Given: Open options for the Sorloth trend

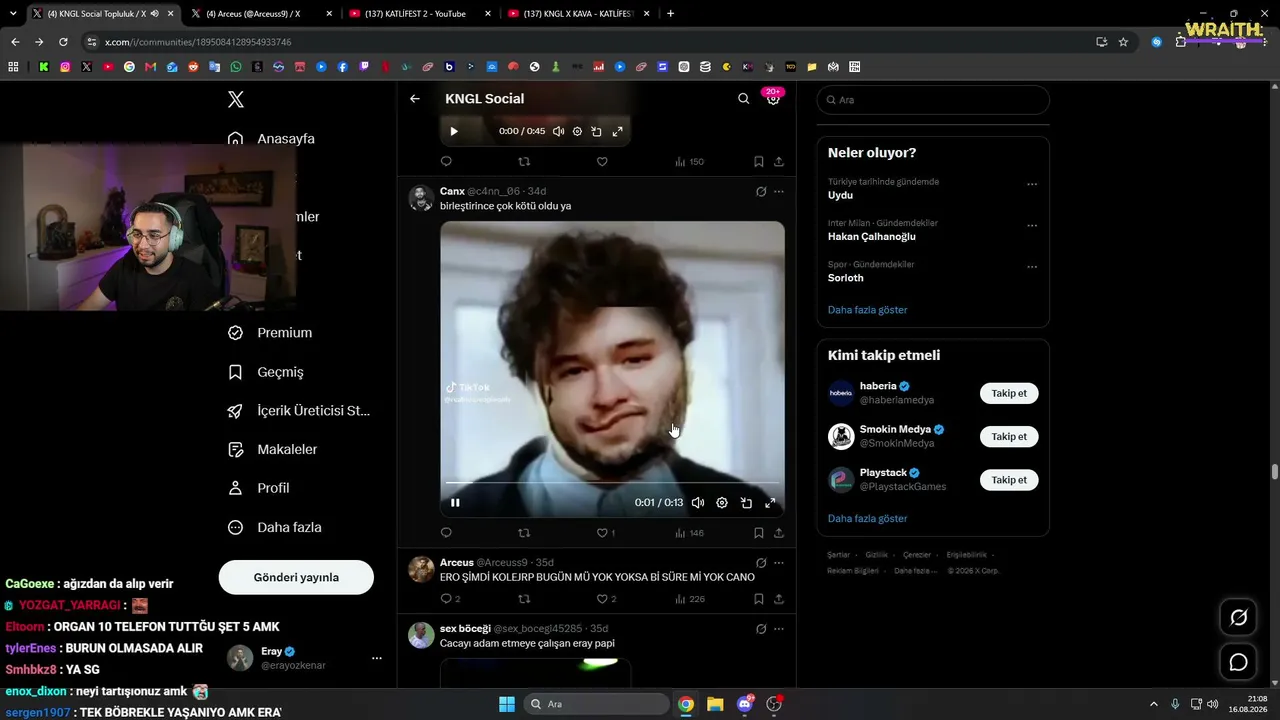Looking at the screenshot, I should pos(1032,267).
